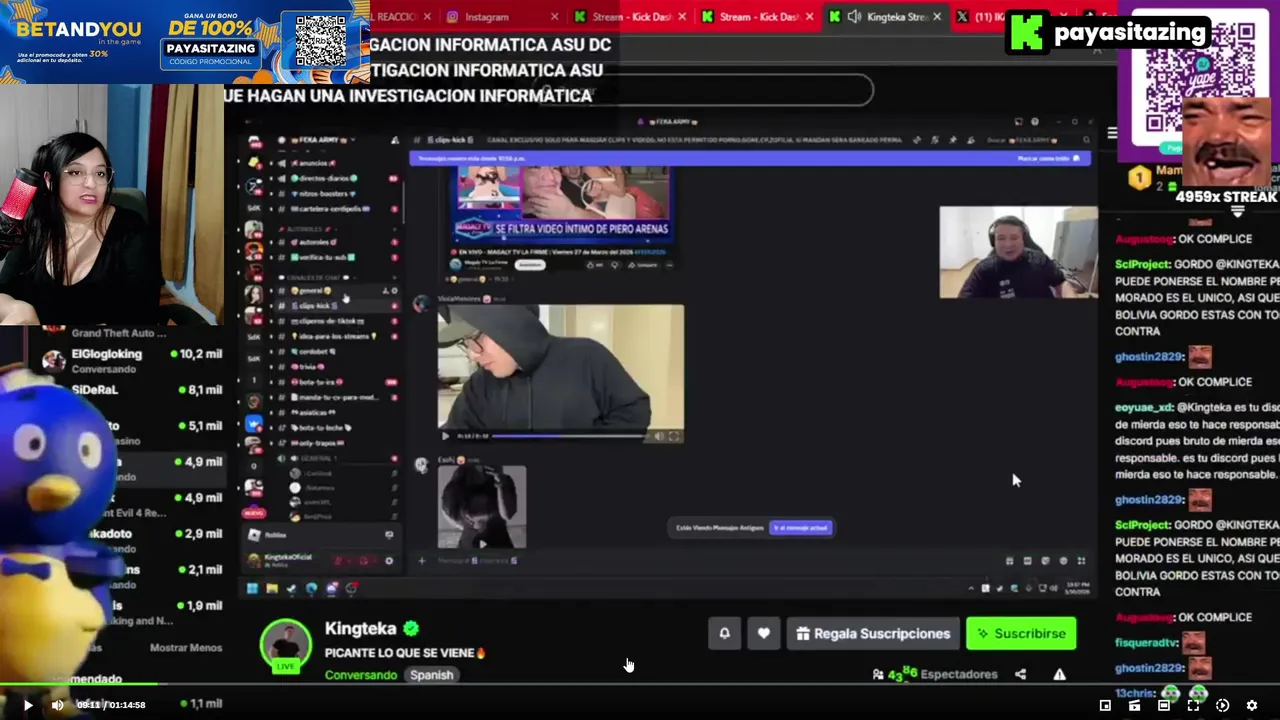Open the Discord trivia channel
Screen dimensions: 1280x720
(310, 366)
